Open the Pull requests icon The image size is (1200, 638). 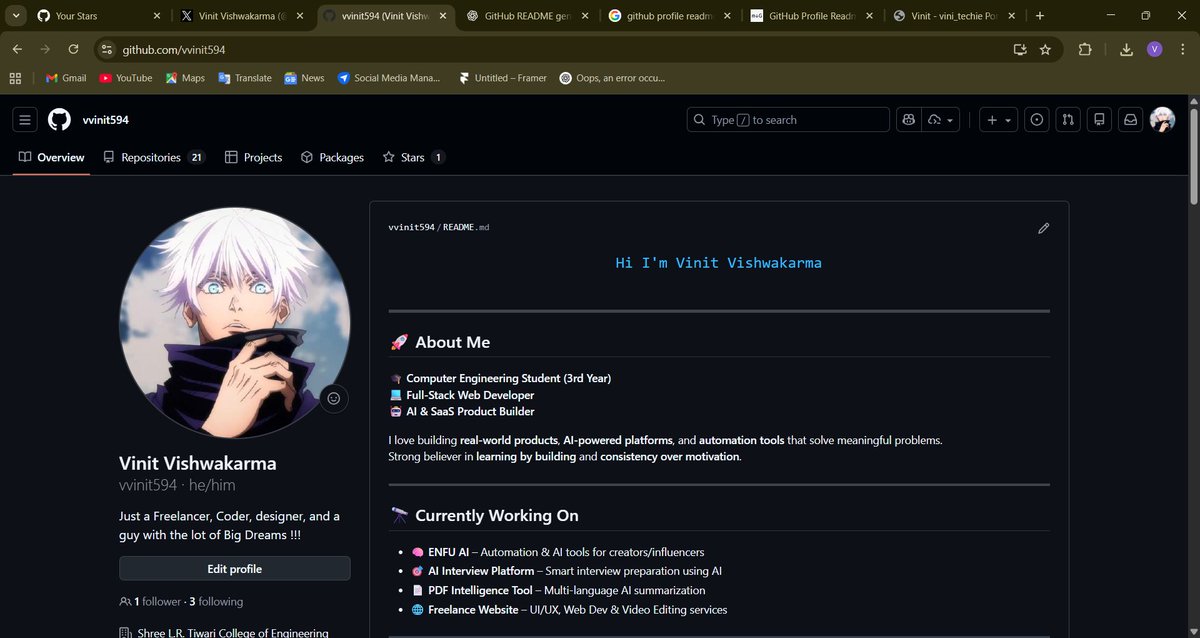pyautogui.click(x=1067, y=119)
